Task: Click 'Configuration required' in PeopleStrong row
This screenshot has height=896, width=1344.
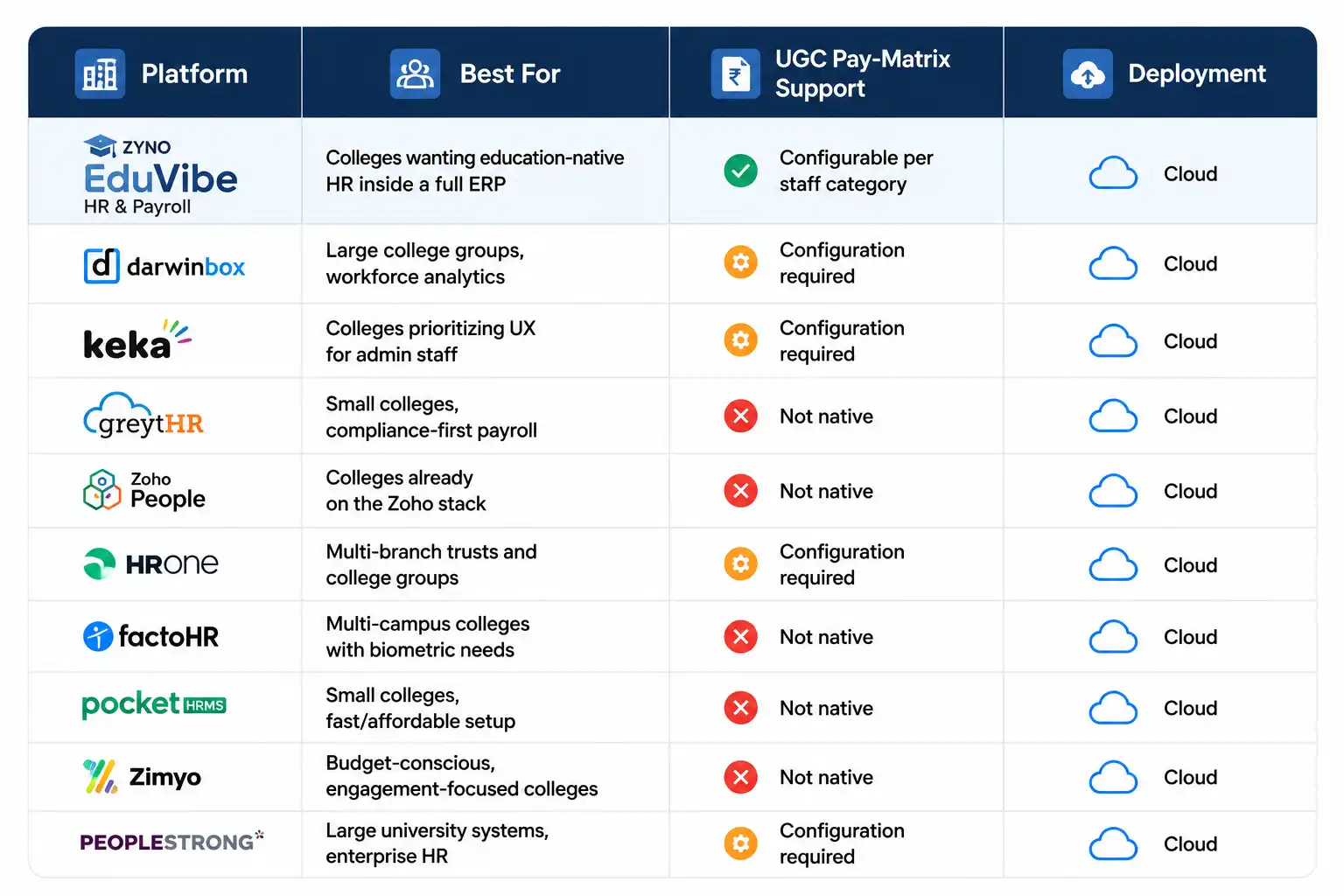Action: 842,843
